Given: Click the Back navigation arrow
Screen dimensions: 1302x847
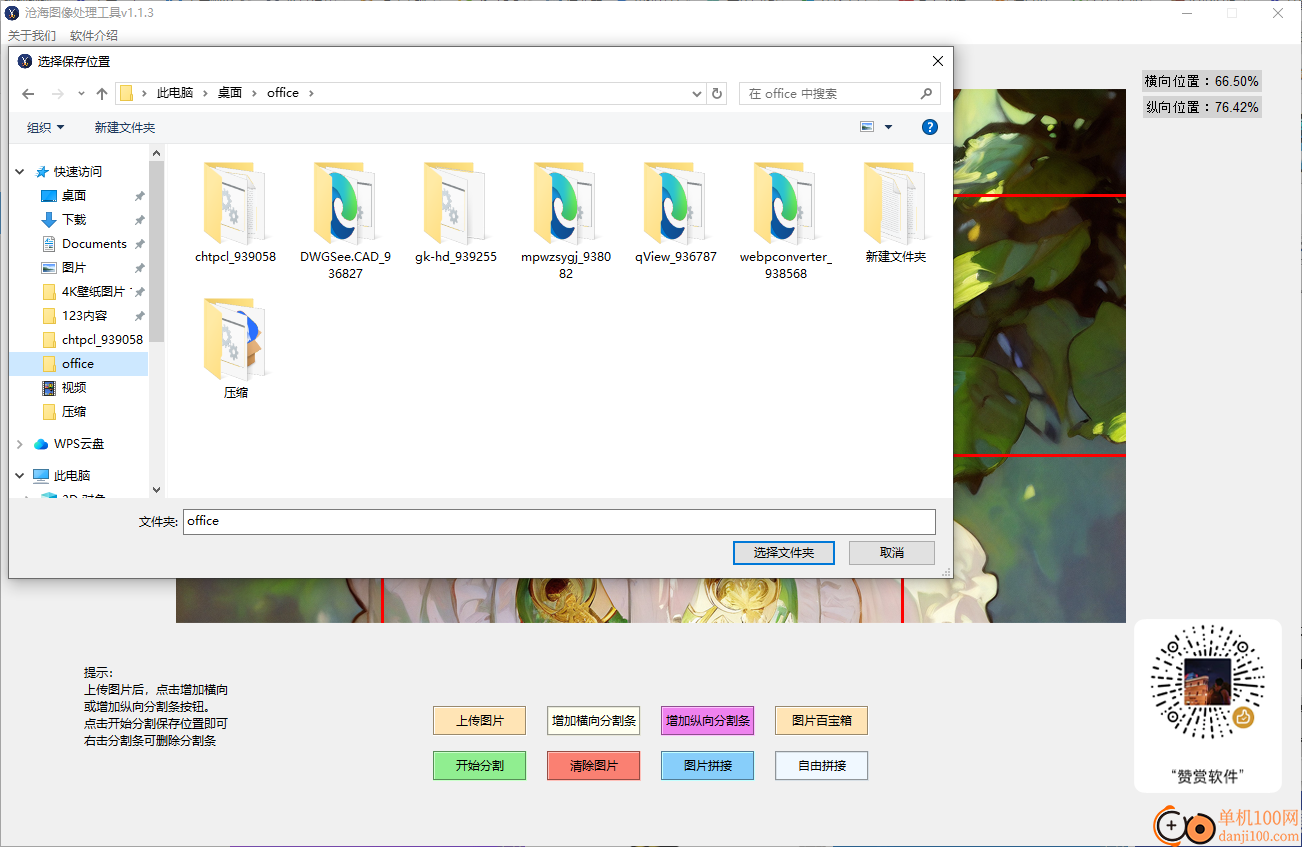Looking at the screenshot, I should click(28, 93).
